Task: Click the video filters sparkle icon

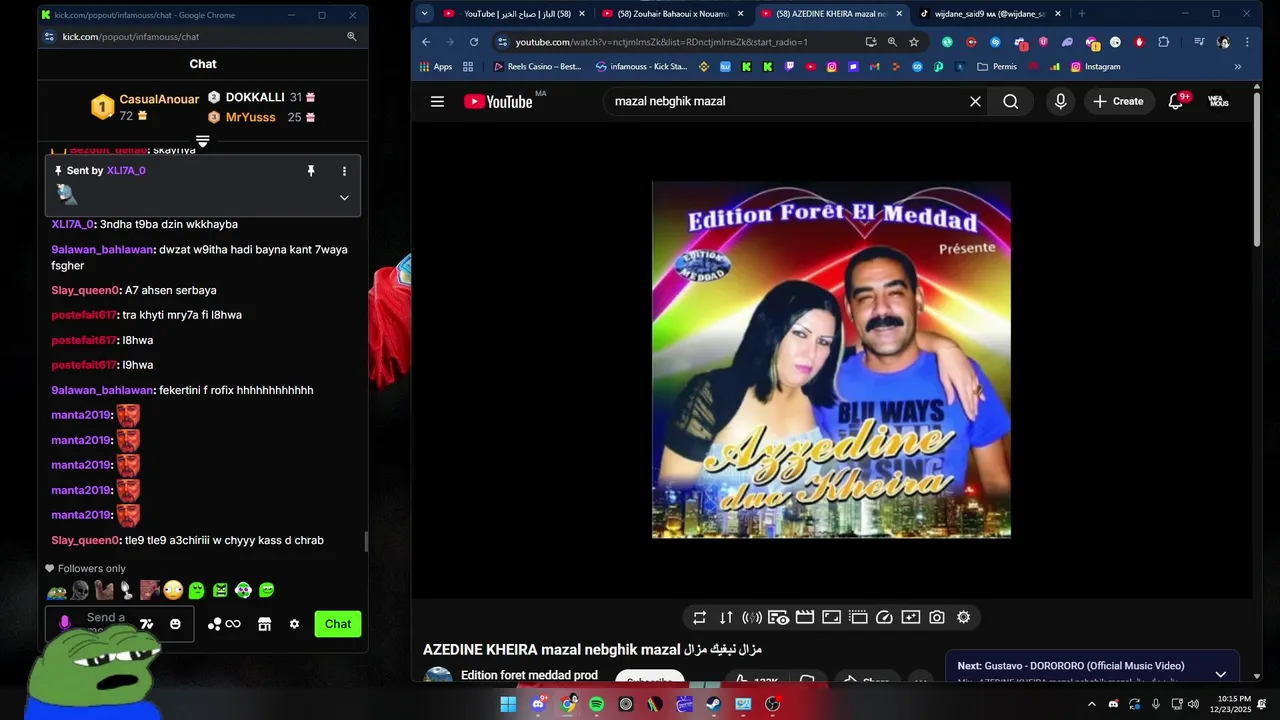Action: [x=910, y=617]
